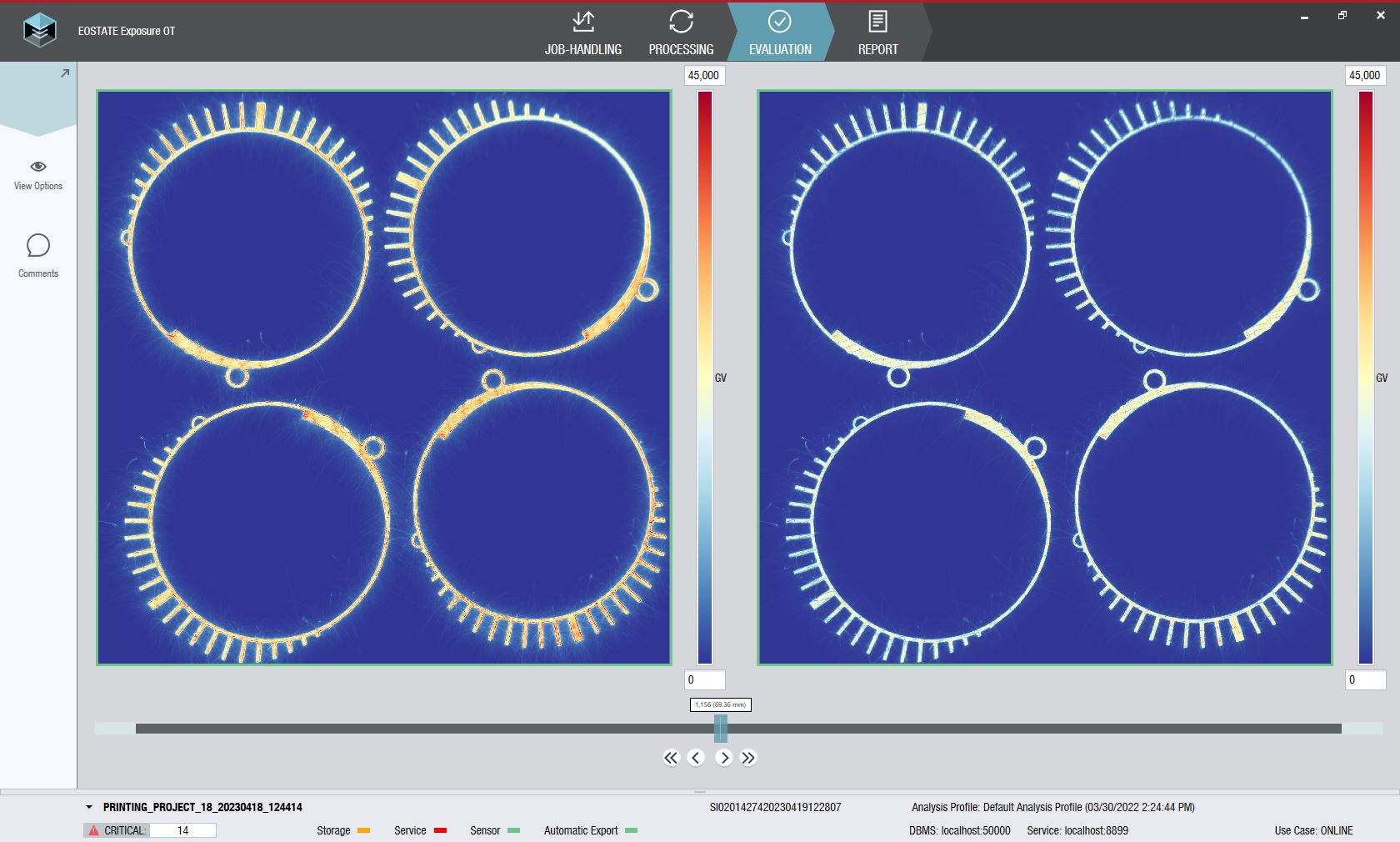Screen dimensions: 1400x842
Task: Jump to first layer with double-left arrow
Action: 671,758
